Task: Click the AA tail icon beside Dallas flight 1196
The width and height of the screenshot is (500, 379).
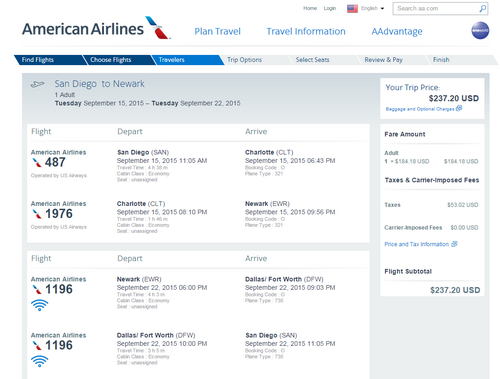Action: point(37,345)
